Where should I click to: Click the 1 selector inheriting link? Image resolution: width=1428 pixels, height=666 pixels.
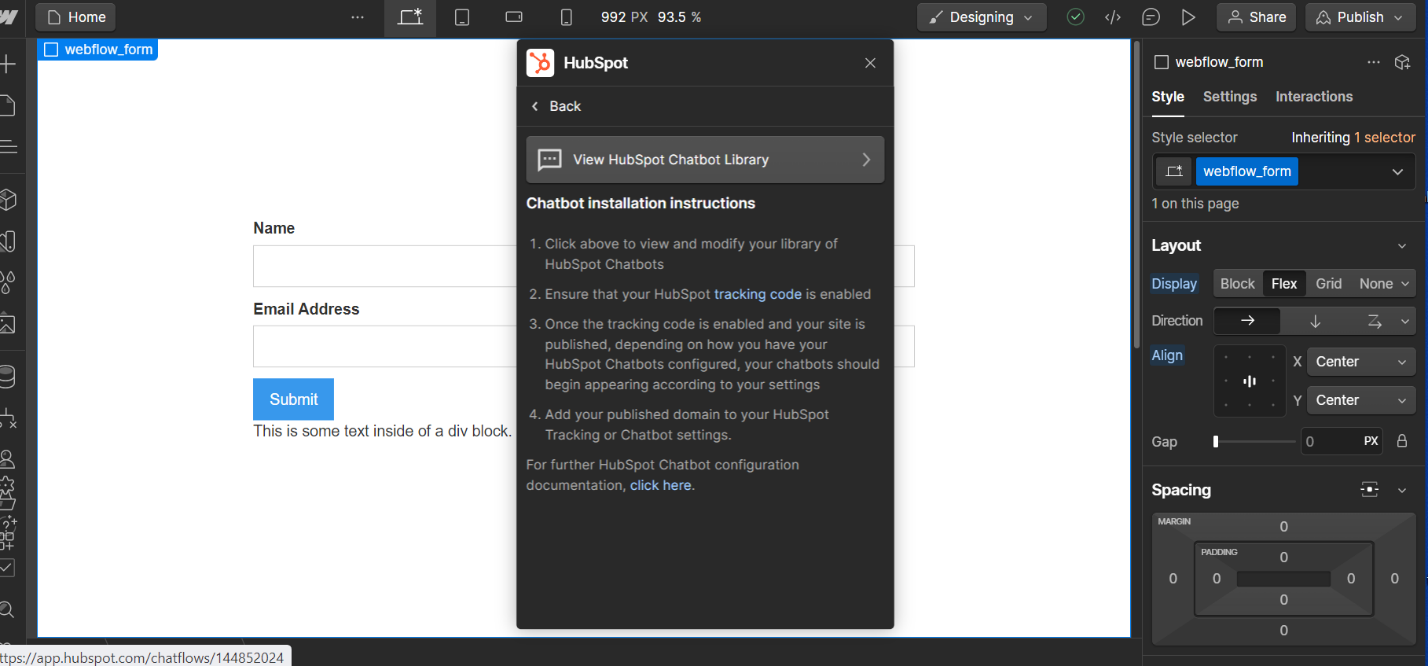click(1384, 137)
